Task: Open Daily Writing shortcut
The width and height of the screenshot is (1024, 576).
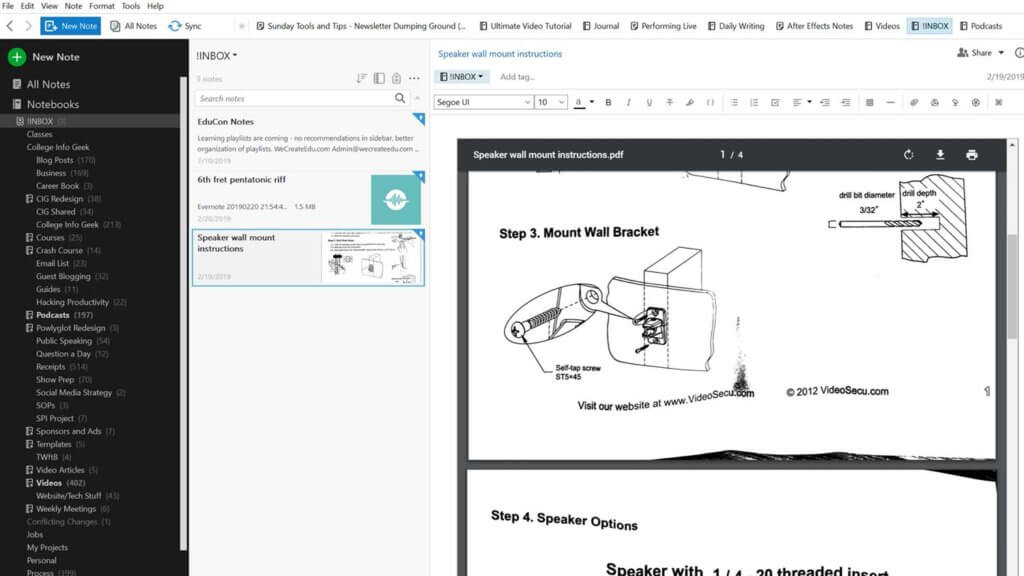Action: (736, 26)
